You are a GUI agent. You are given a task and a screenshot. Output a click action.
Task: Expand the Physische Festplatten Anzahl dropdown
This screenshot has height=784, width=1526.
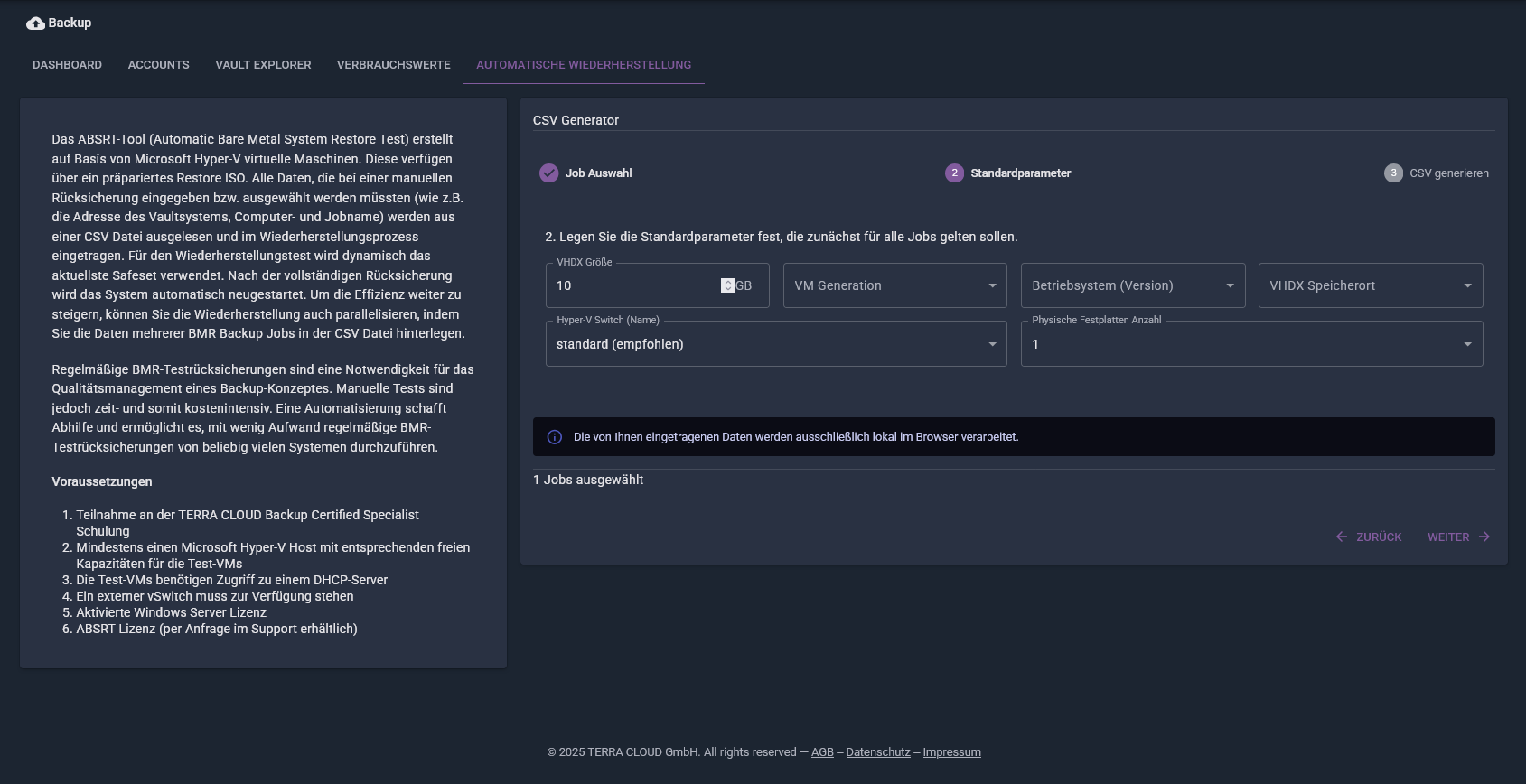(1252, 344)
